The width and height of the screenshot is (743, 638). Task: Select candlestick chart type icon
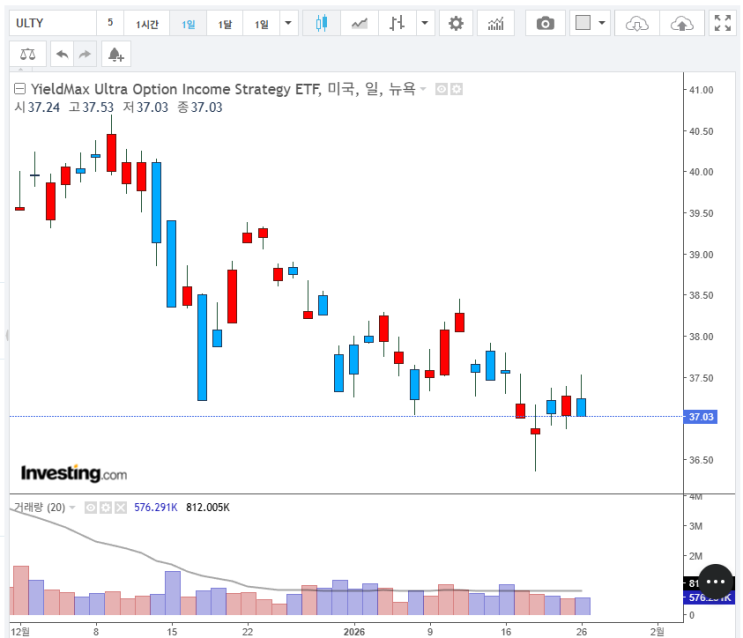(321, 23)
